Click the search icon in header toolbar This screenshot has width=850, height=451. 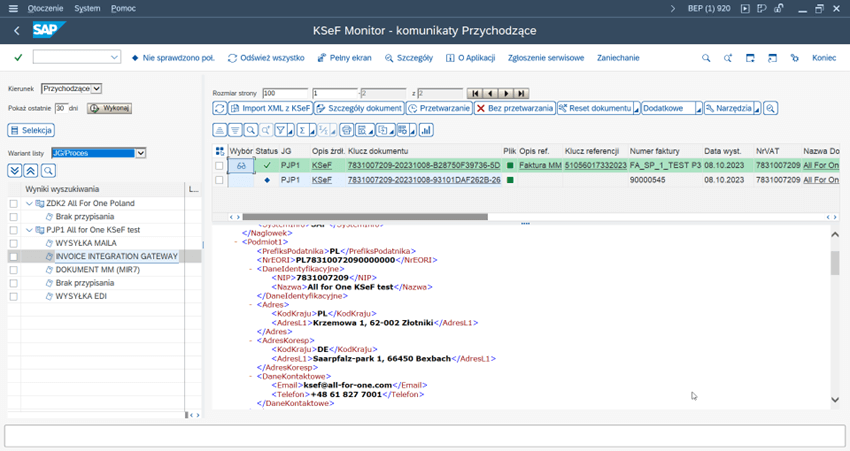pyautogui.click(x=706, y=58)
